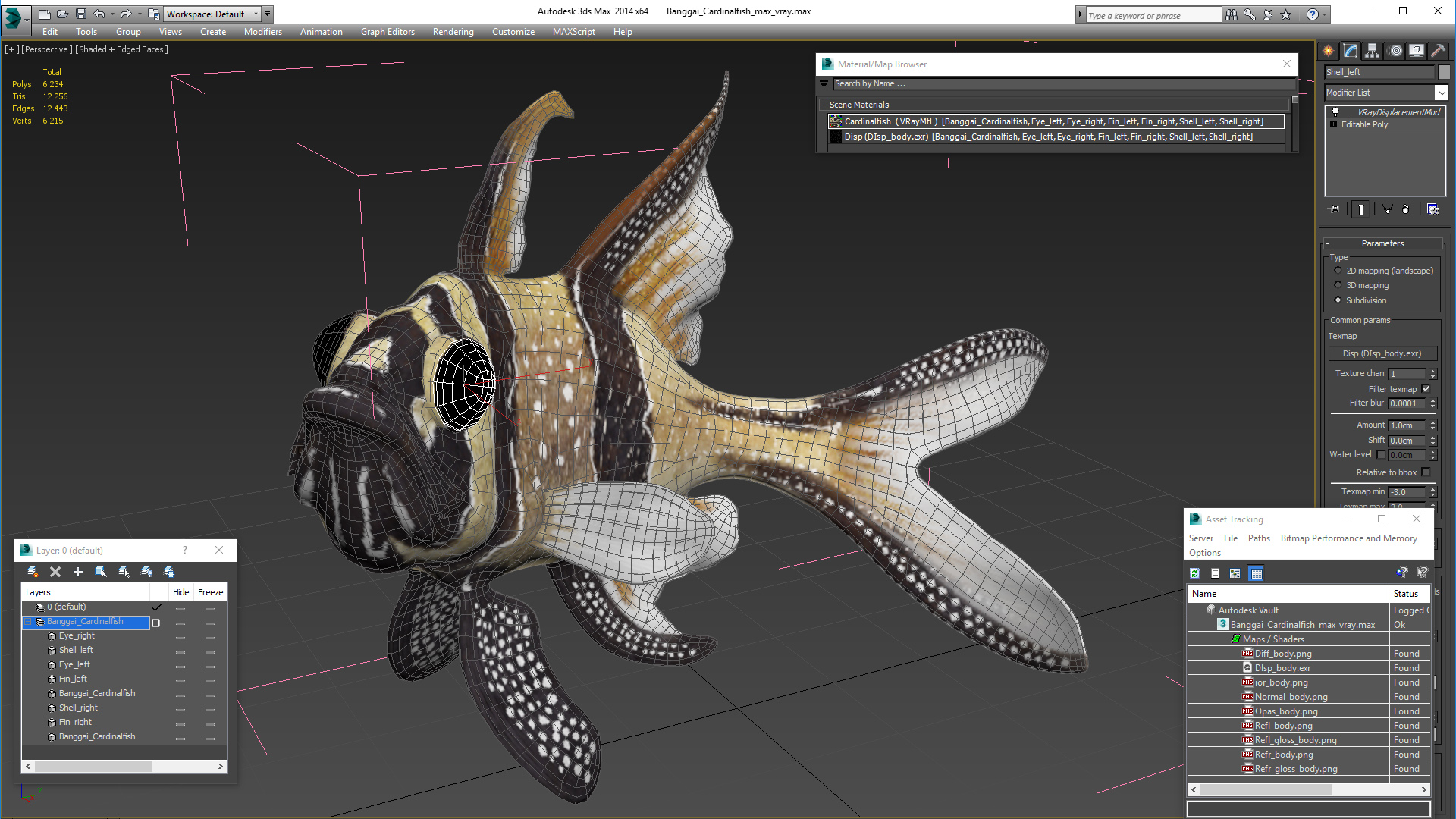Open Paths menu in Asset Tracking
The image size is (1456, 819).
click(x=1259, y=538)
